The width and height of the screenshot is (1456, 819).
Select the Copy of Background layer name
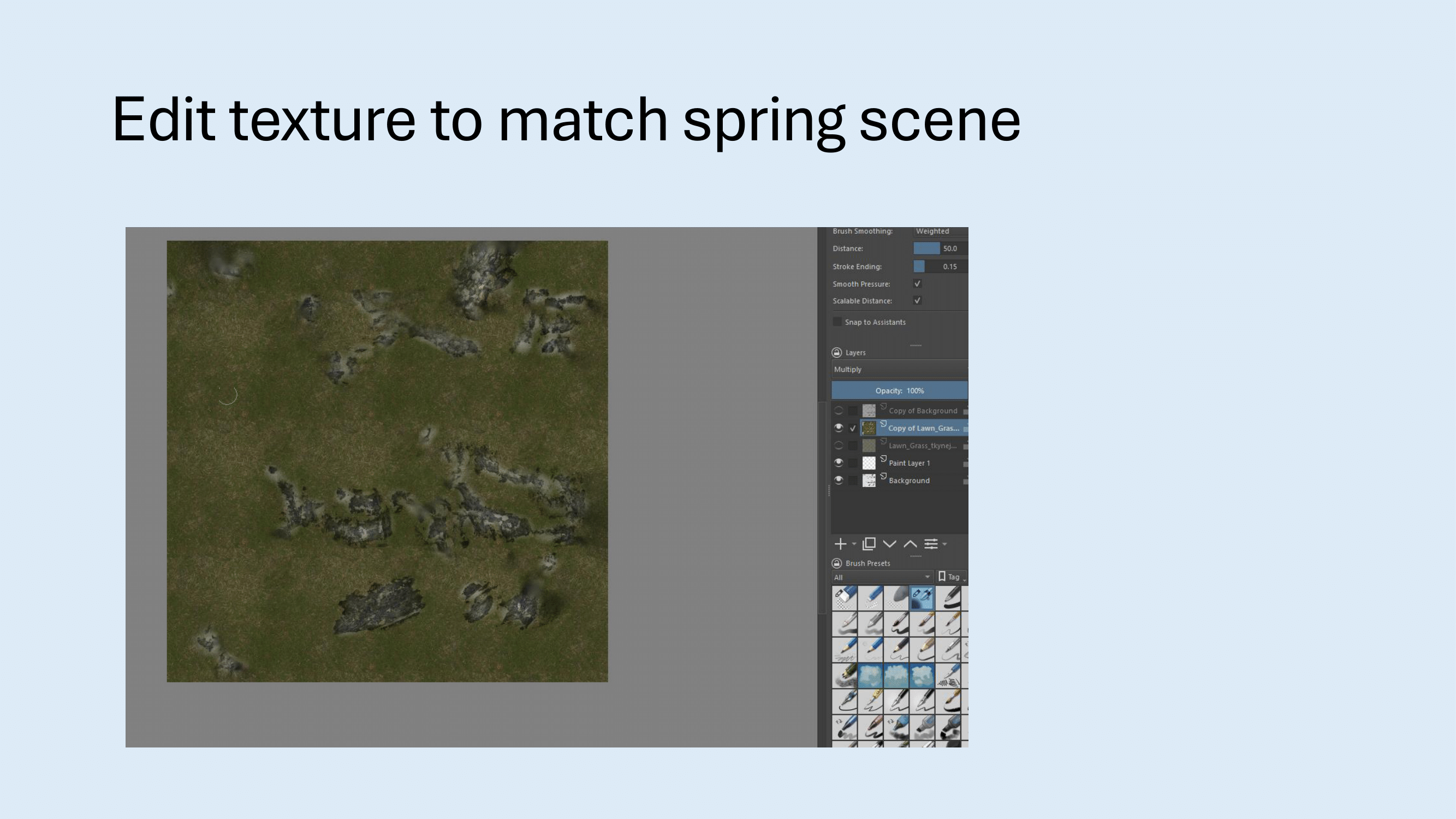(x=923, y=411)
